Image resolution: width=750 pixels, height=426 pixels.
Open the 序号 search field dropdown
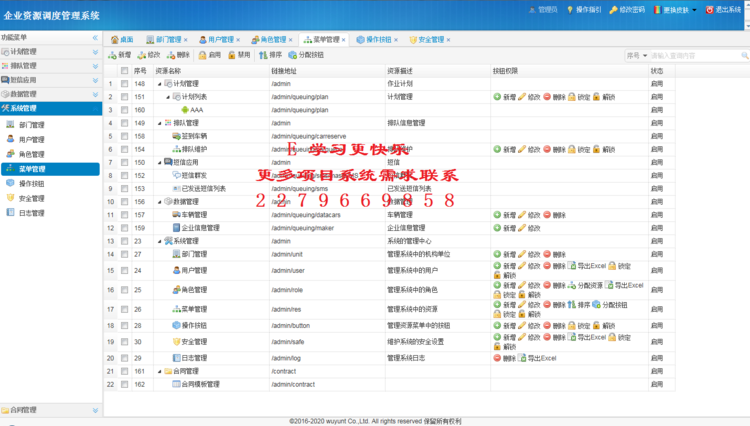pyautogui.click(x=645, y=56)
